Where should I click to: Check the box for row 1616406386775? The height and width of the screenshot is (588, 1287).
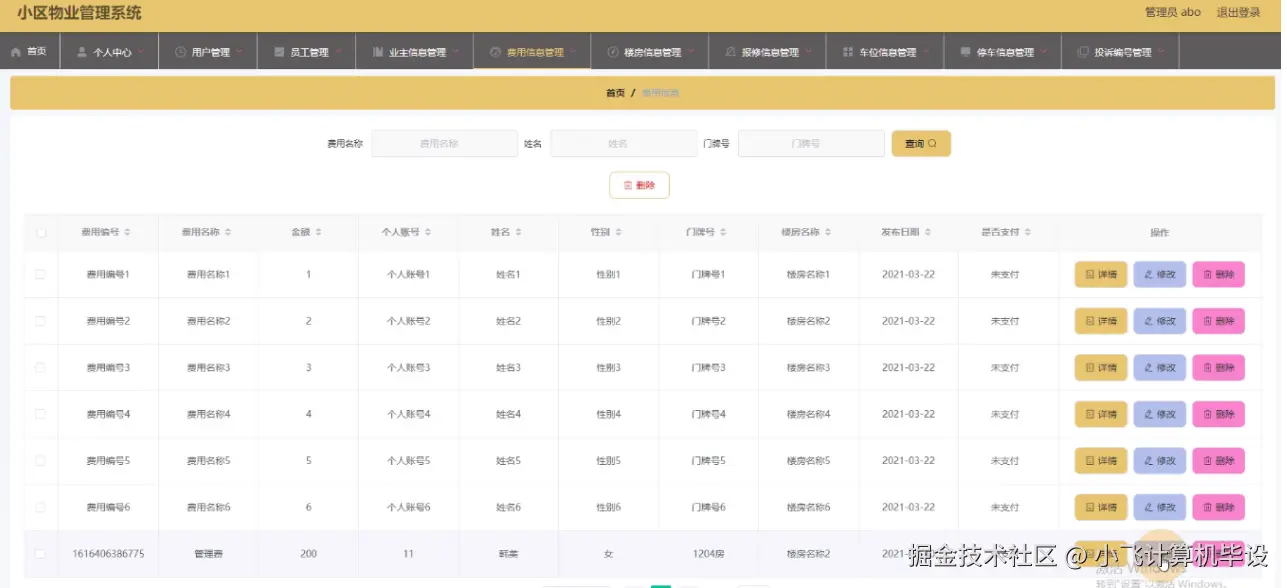[41, 553]
